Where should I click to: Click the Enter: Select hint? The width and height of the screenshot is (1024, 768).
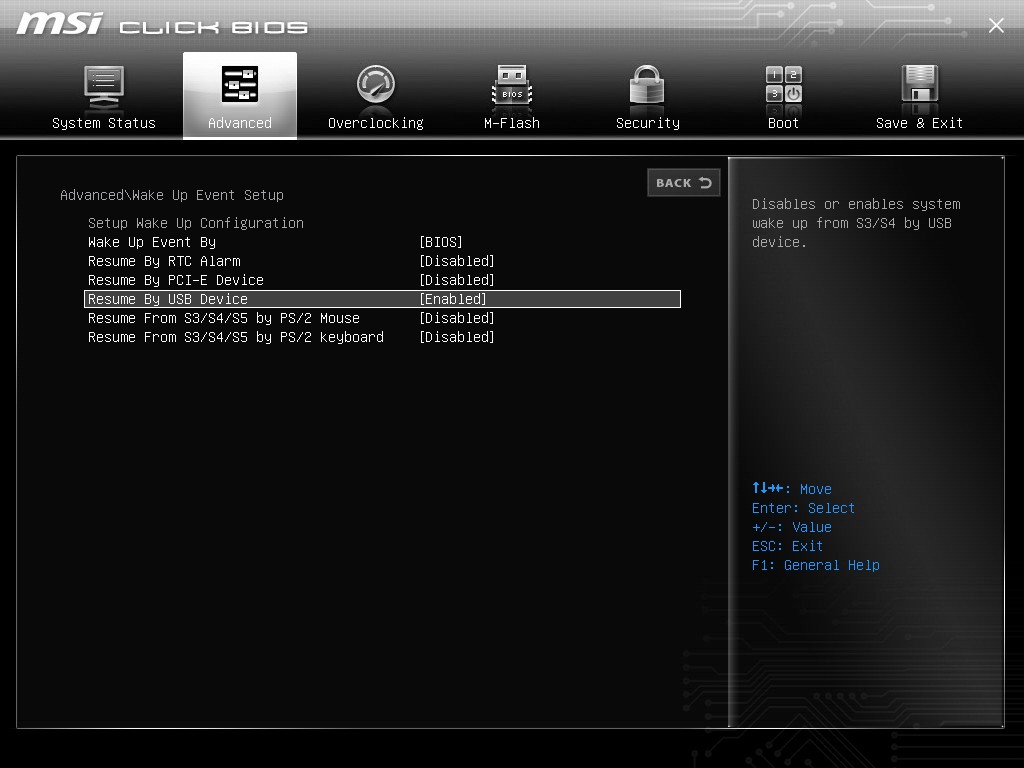[x=803, y=508]
